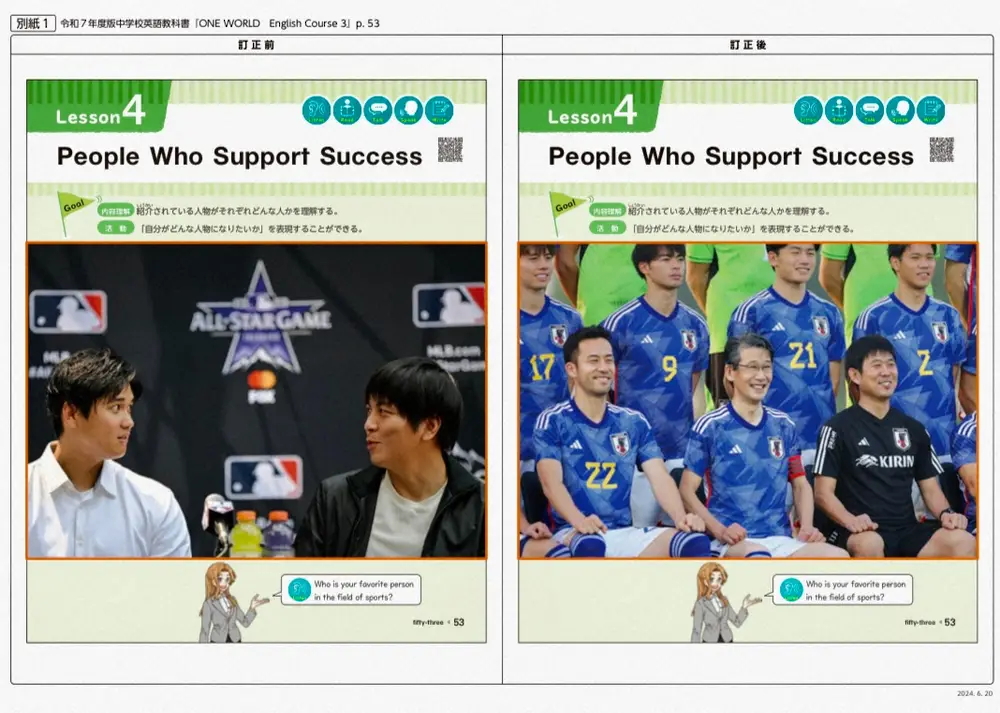Click the Listen ear icon on right page

pos(808,110)
